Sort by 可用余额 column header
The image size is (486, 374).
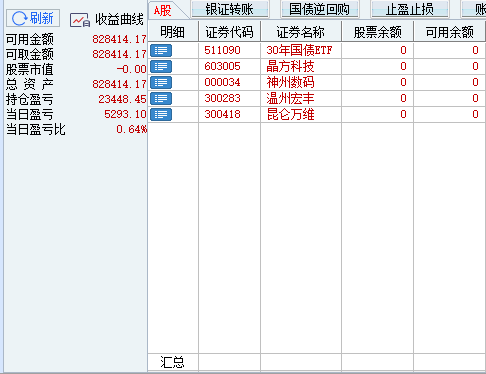tap(449, 32)
